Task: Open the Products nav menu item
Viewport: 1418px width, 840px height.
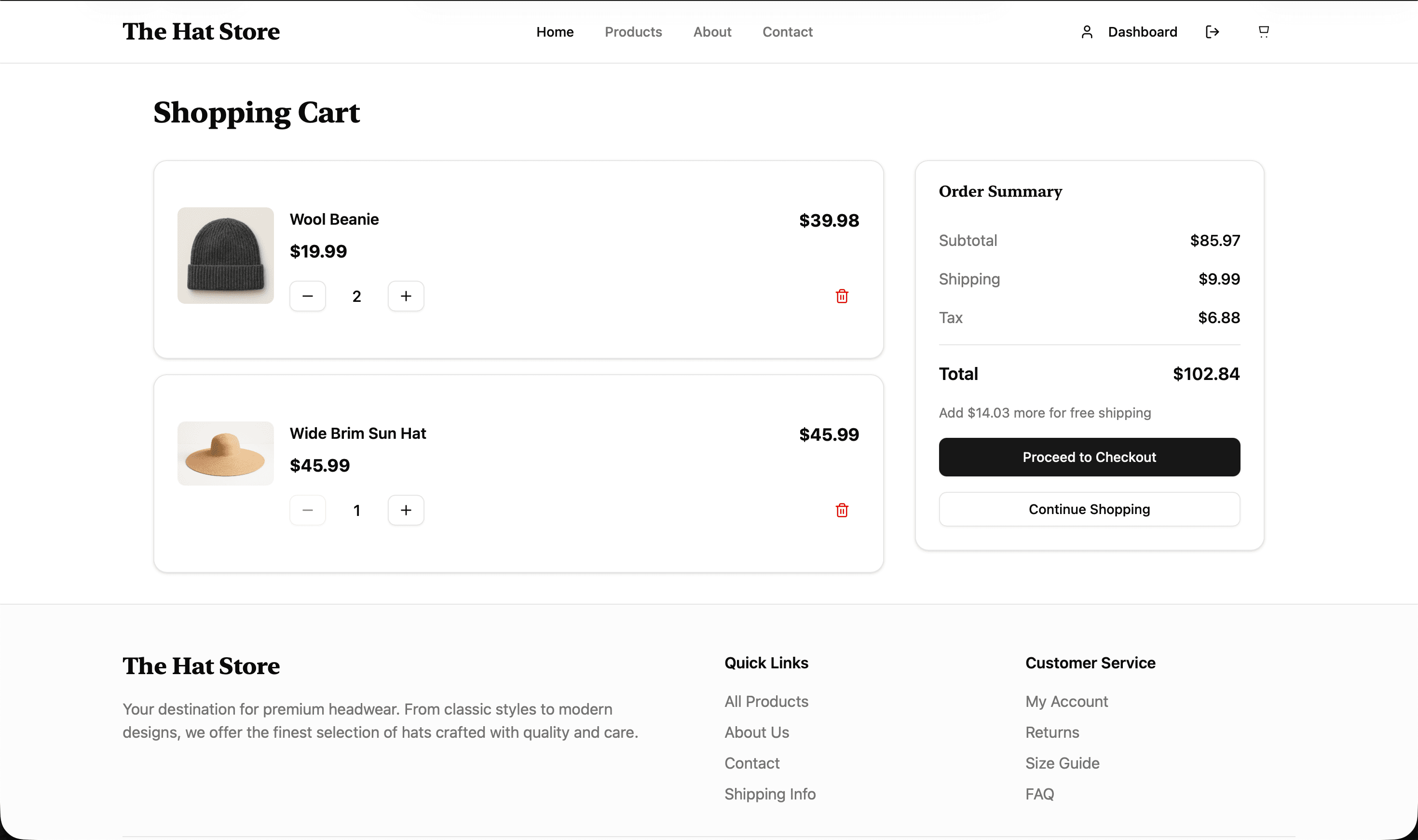Action: coord(633,32)
